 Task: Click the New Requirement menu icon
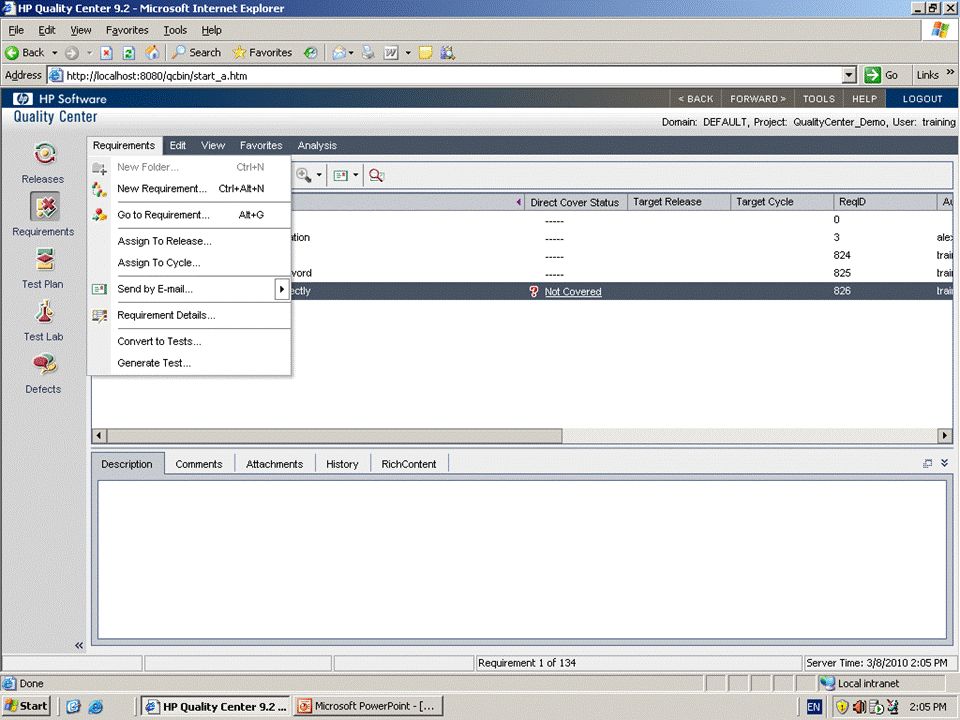tap(99, 189)
